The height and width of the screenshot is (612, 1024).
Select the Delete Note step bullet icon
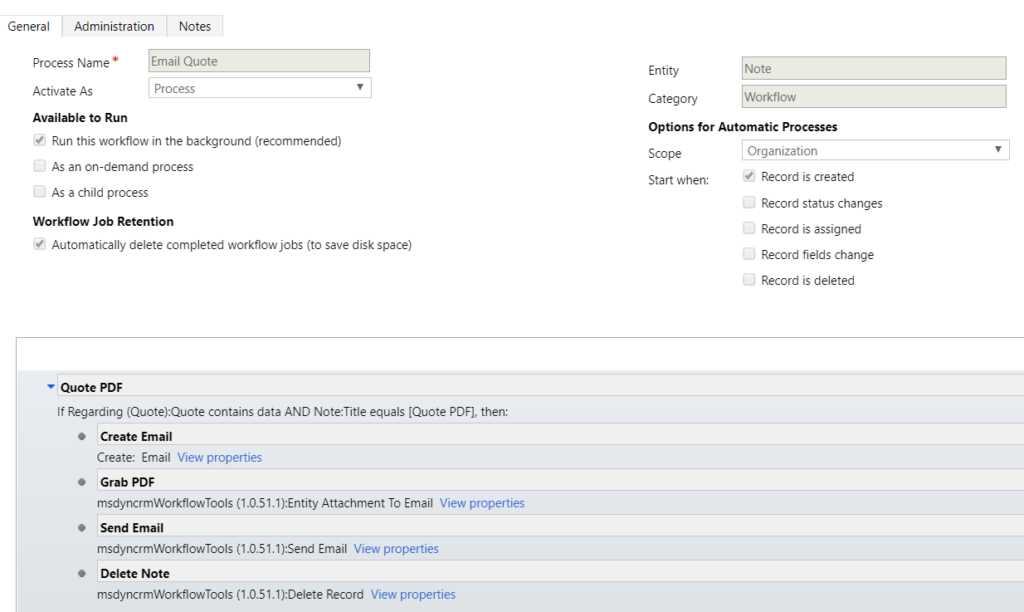pyautogui.click(x=82, y=573)
